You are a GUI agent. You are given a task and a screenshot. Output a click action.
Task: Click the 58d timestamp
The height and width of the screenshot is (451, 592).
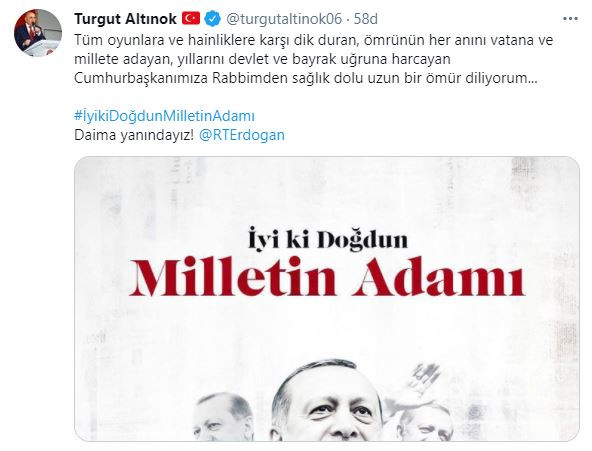click(x=365, y=19)
